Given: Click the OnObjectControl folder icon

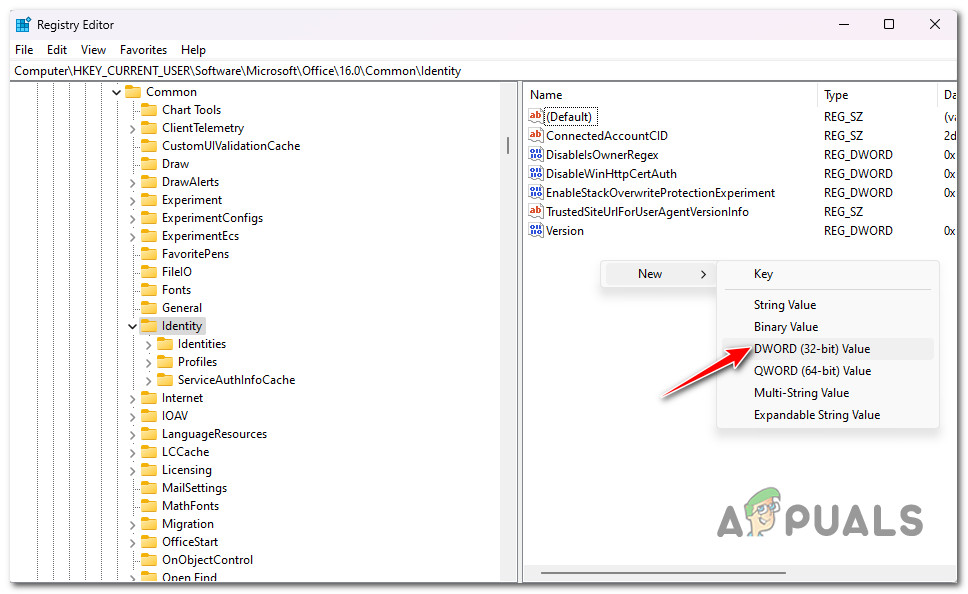Looking at the screenshot, I should (149, 560).
